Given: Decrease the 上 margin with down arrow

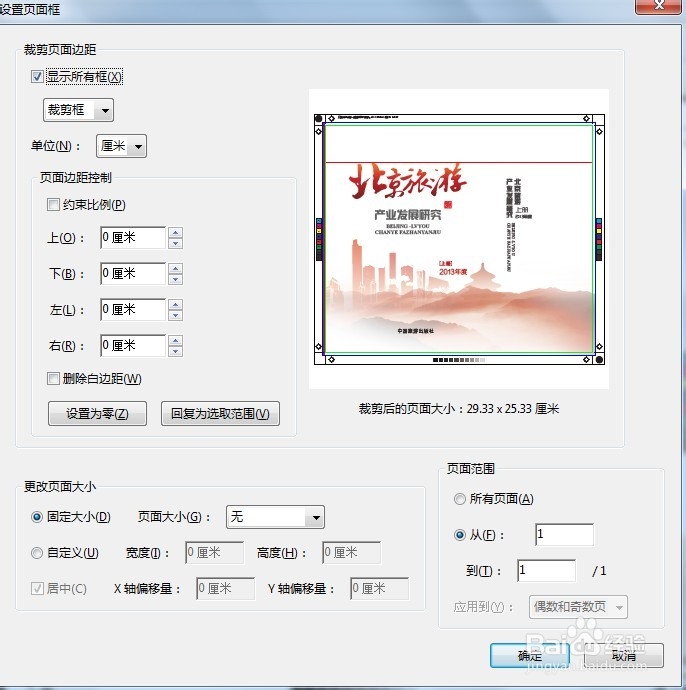Looking at the screenshot, I should point(176,243).
